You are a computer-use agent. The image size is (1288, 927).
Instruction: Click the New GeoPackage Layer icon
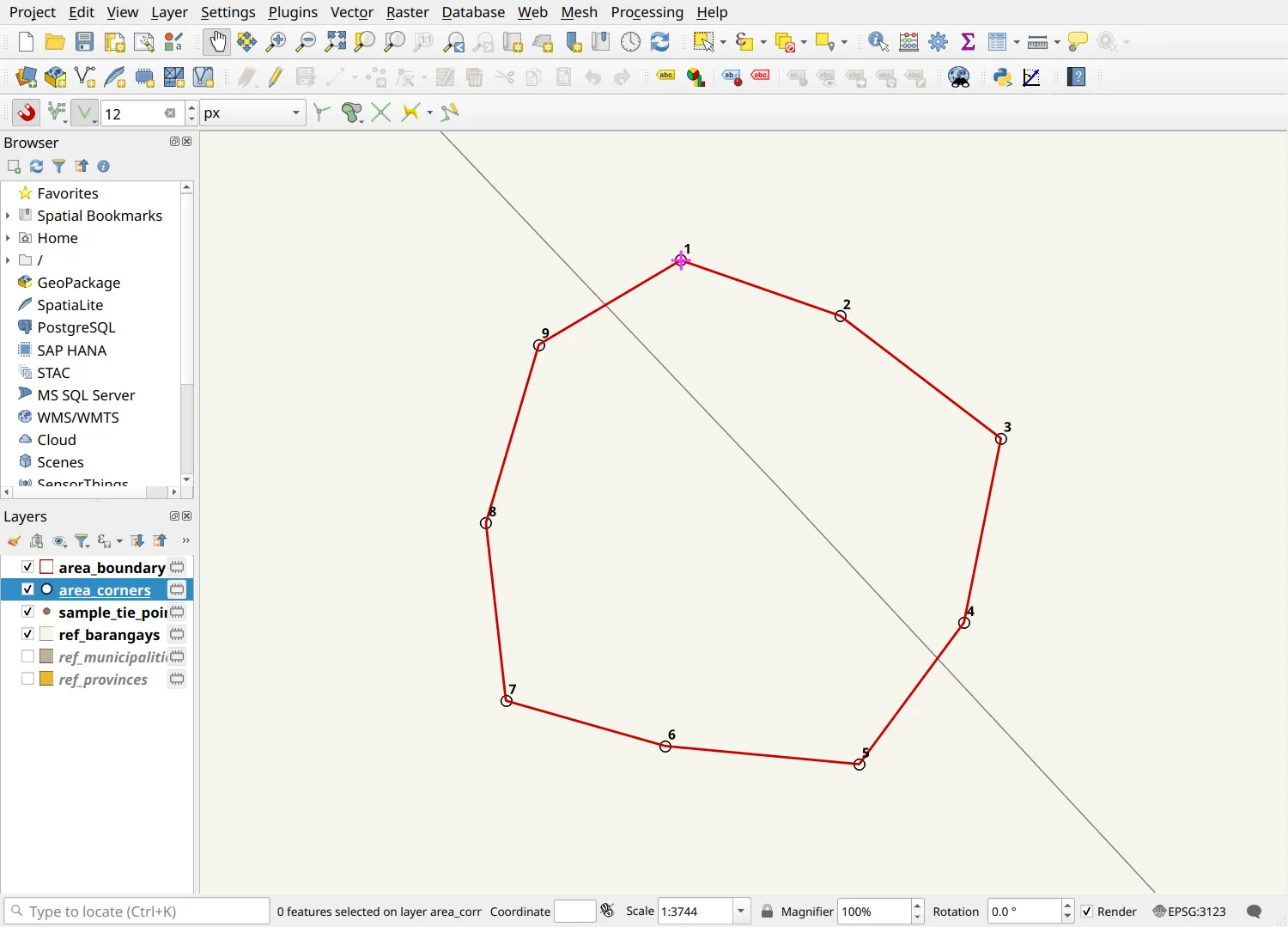click(x=55, y=77)
